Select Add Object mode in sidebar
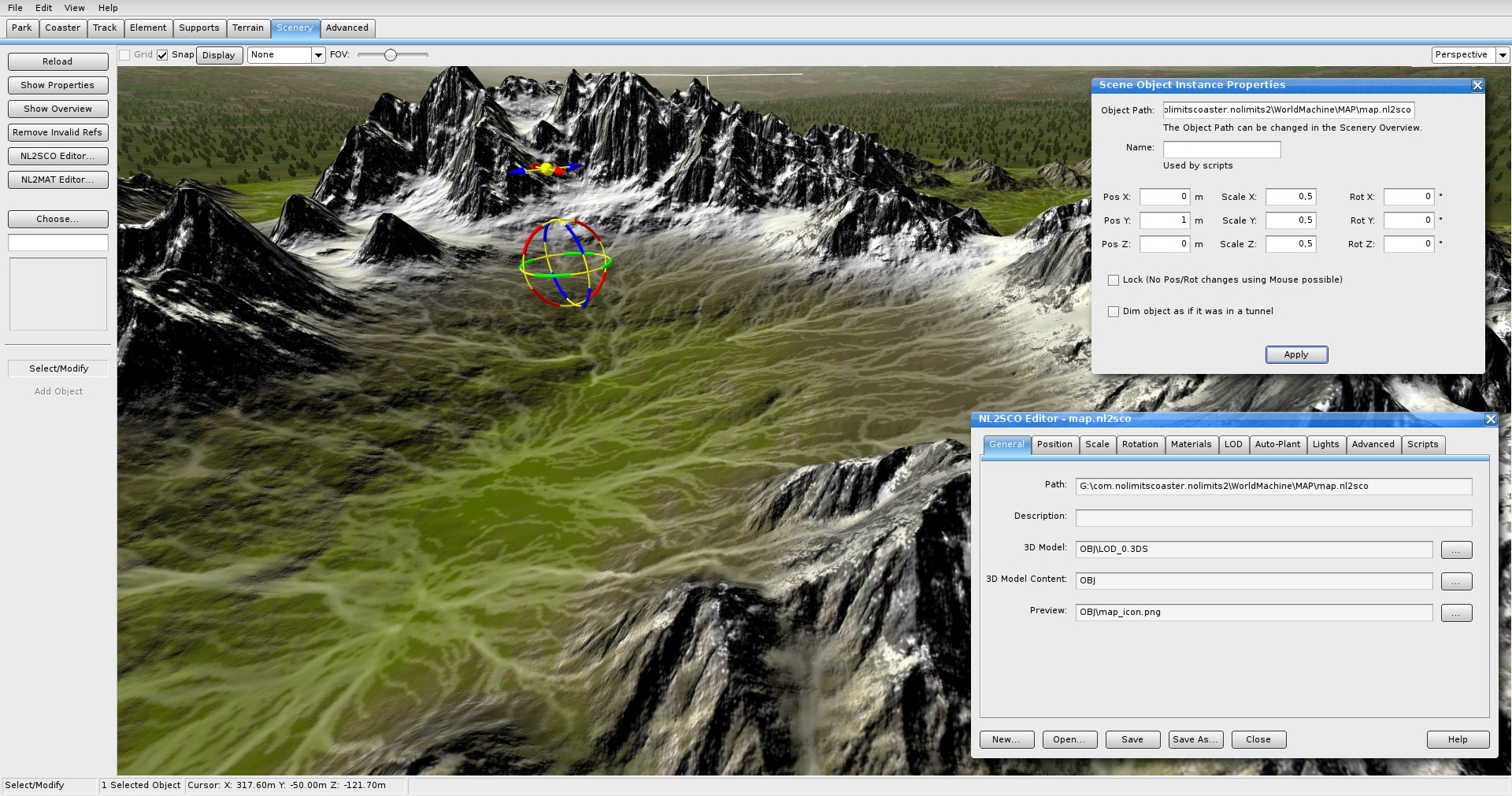Image resolution: width=1512 pixels, height=796 pixels. coord(58,391)
